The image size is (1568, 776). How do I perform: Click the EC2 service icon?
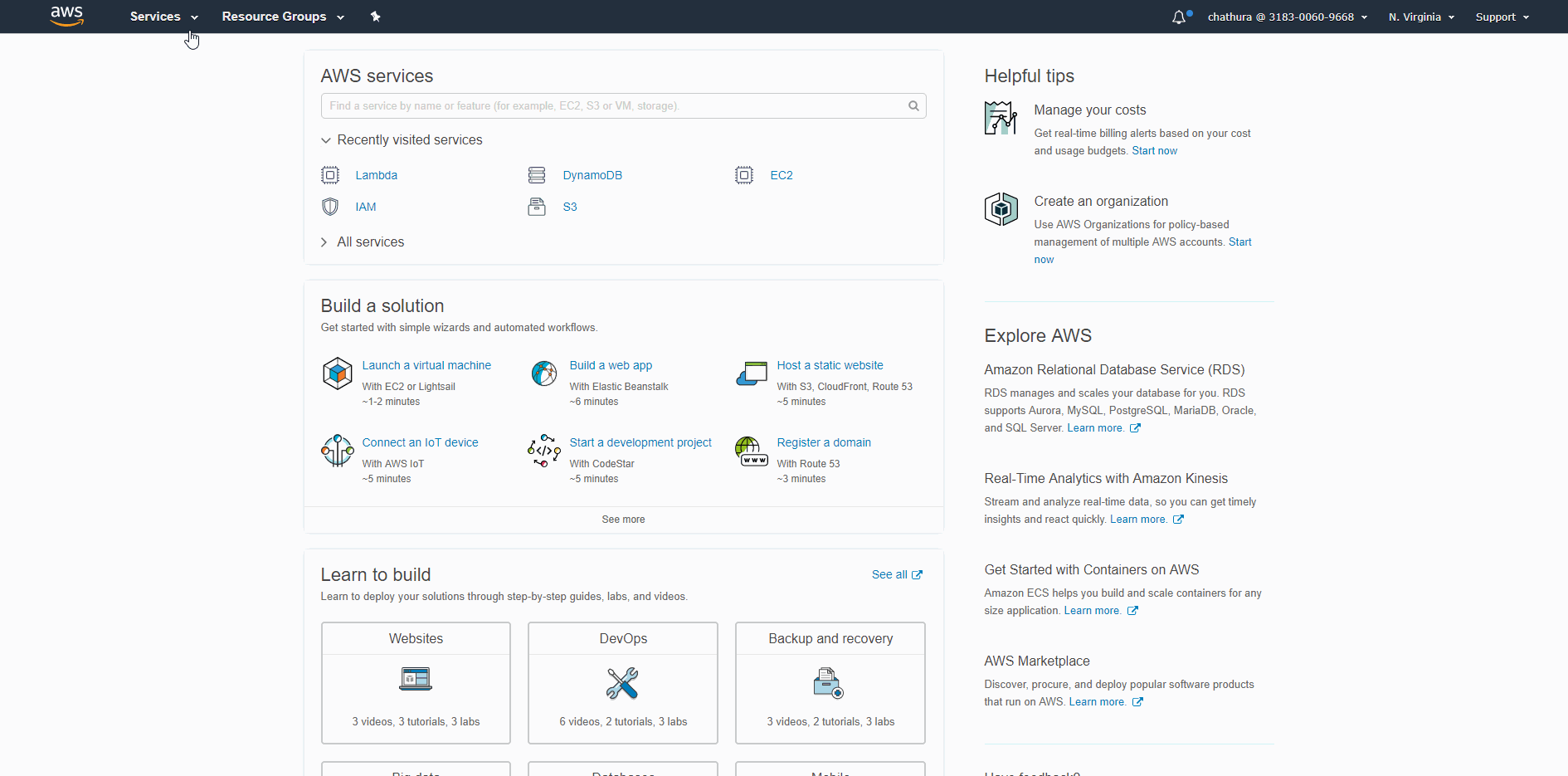(744, 175)
